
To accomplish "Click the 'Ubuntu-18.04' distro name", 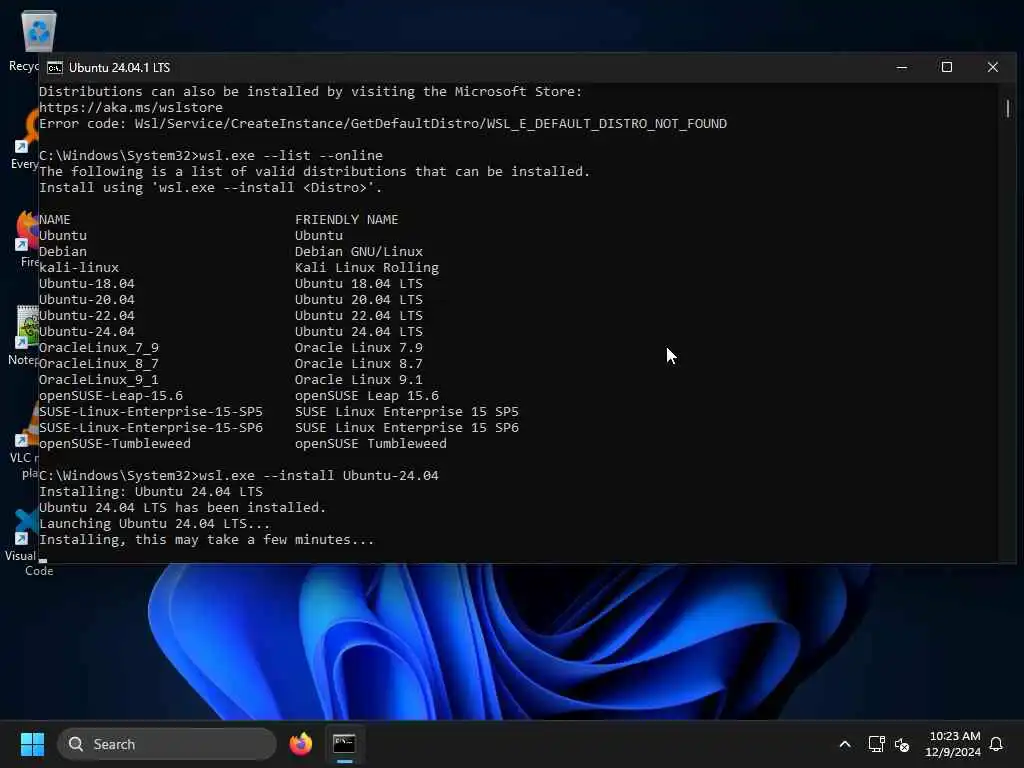I will pos(87,283).
